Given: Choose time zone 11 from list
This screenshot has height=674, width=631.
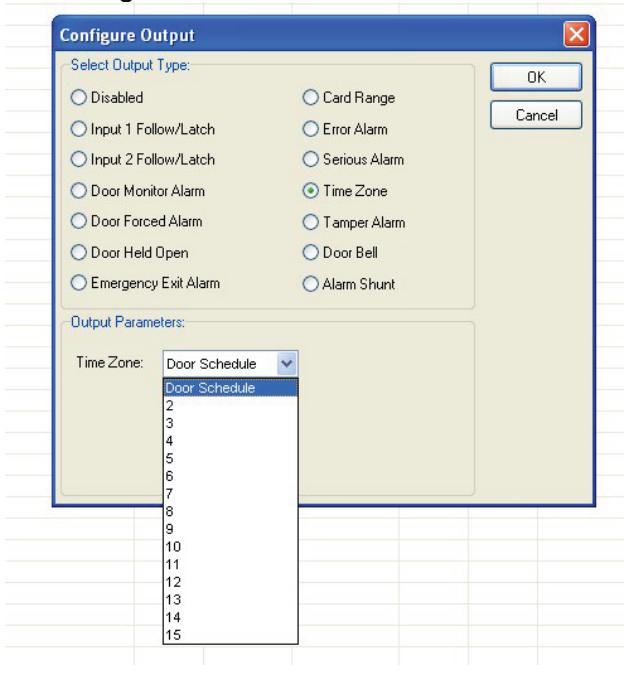Looking at the screenshot, I should 230,564.
